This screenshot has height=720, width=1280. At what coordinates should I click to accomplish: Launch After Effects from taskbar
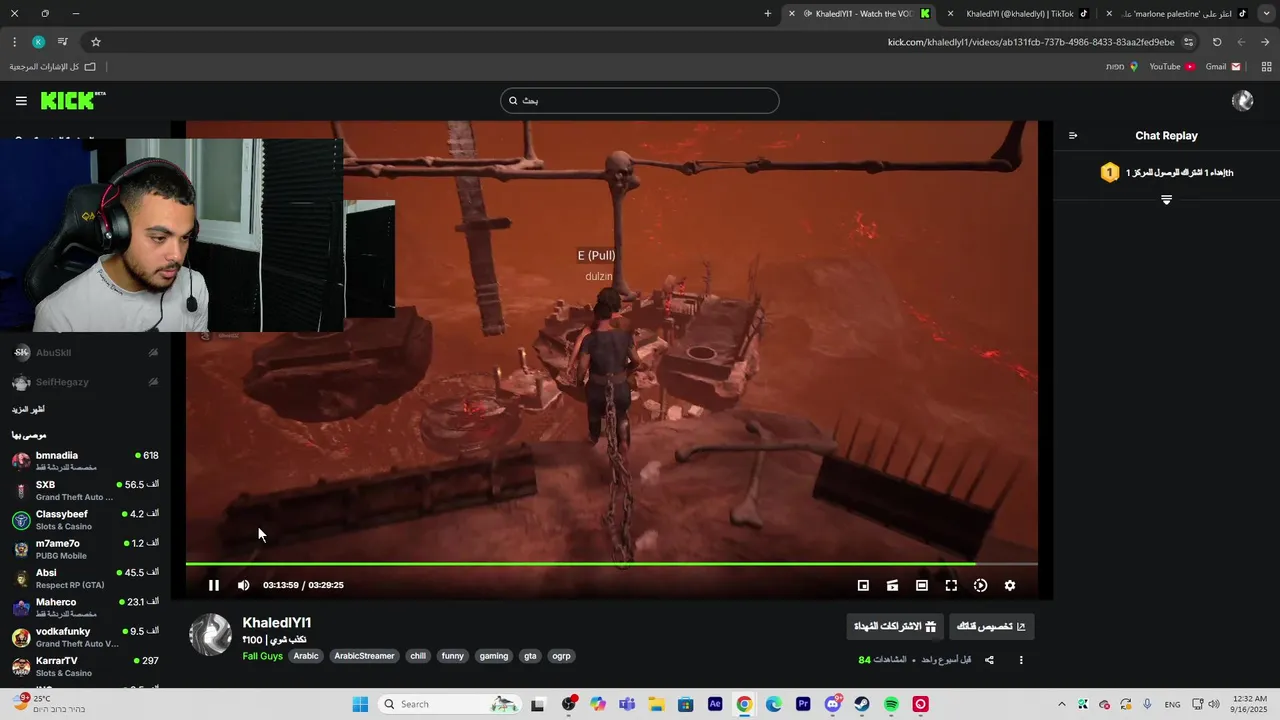715,704
